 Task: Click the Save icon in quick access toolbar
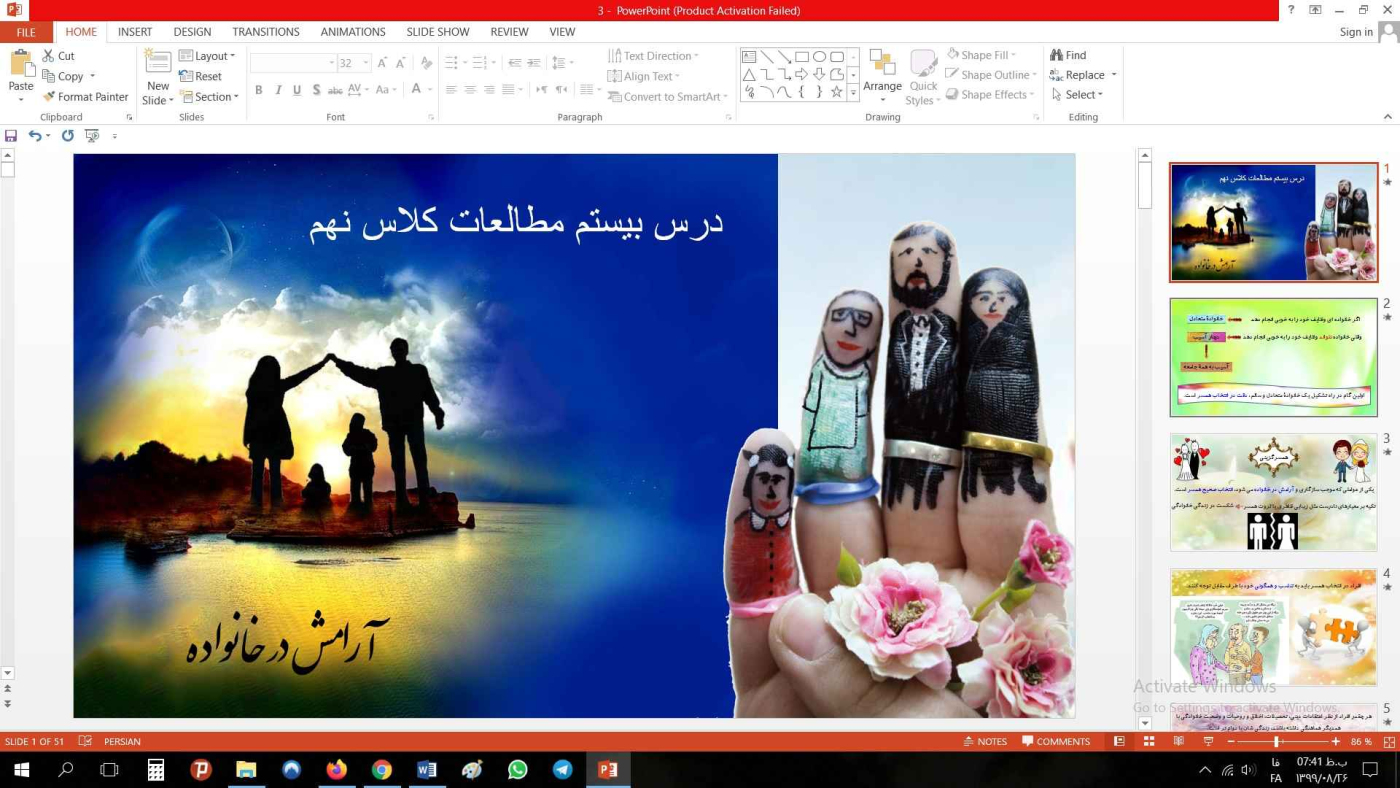pyautogui.click(x=11, y=136)
